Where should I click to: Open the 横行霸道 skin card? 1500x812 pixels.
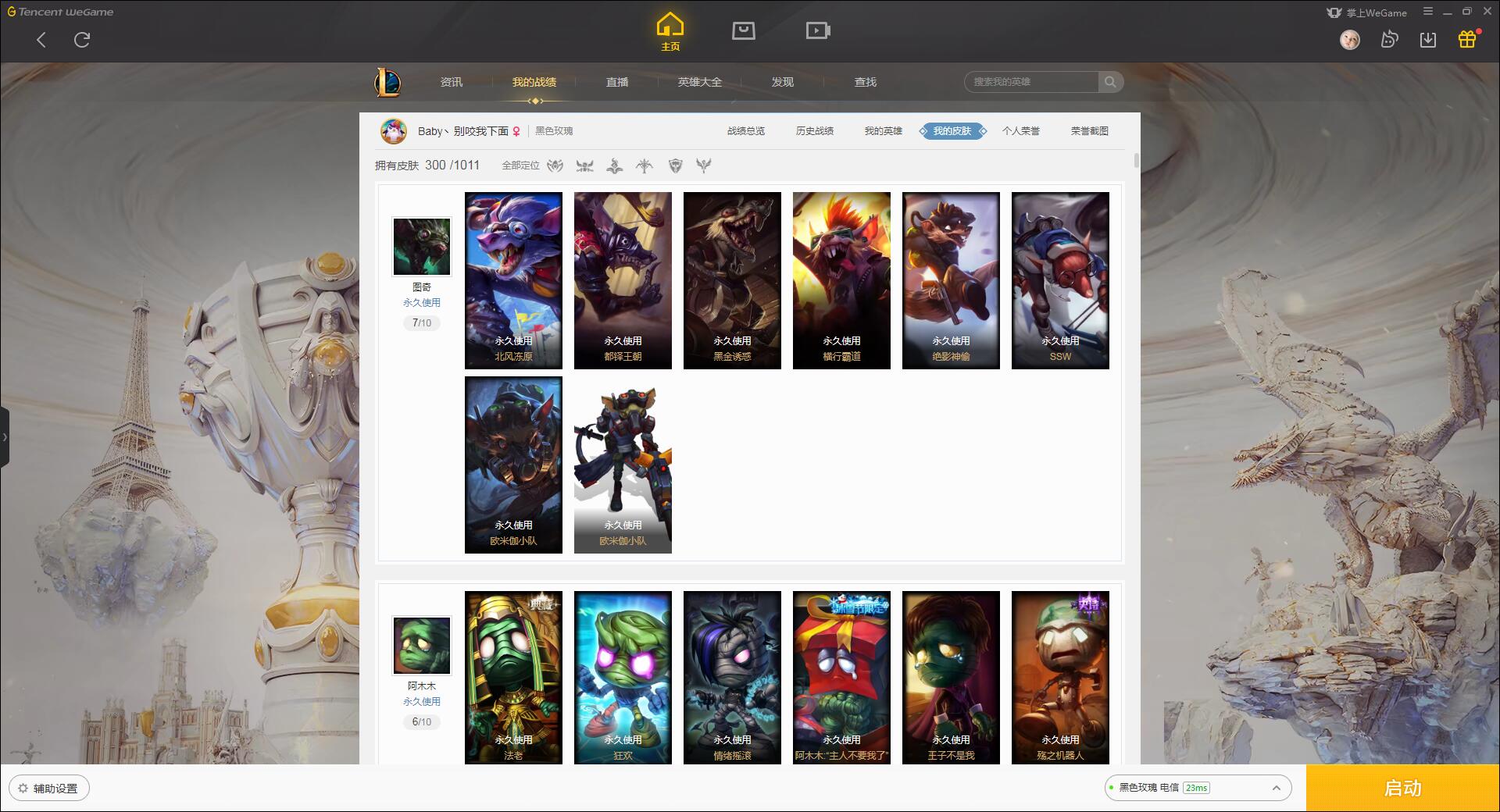tap(841, 280)
